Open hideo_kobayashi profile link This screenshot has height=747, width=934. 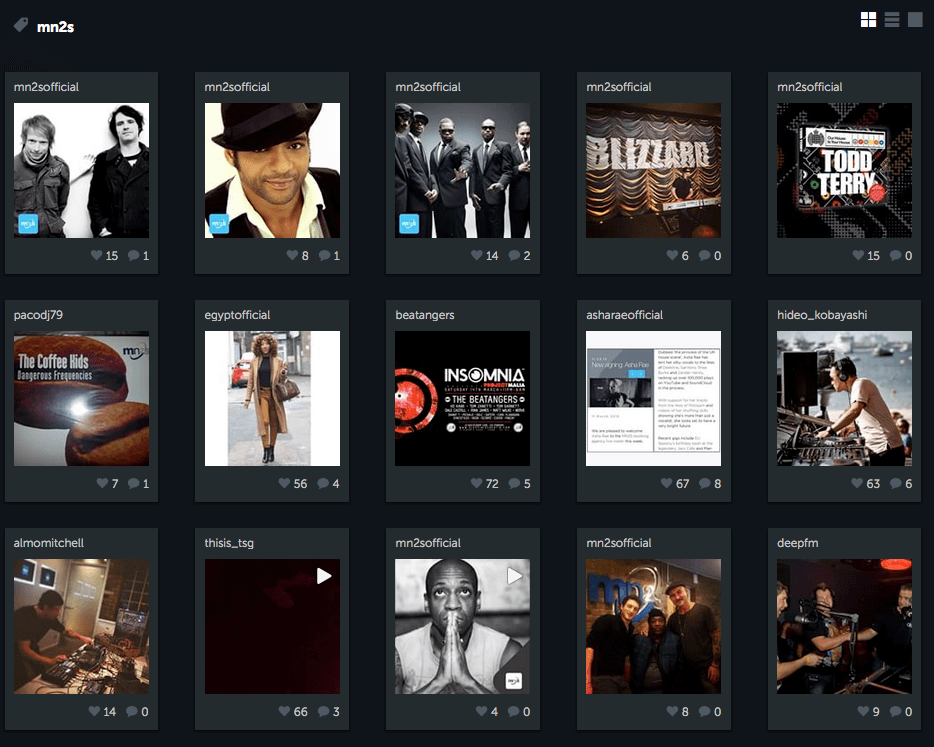[x=822, y=315]
